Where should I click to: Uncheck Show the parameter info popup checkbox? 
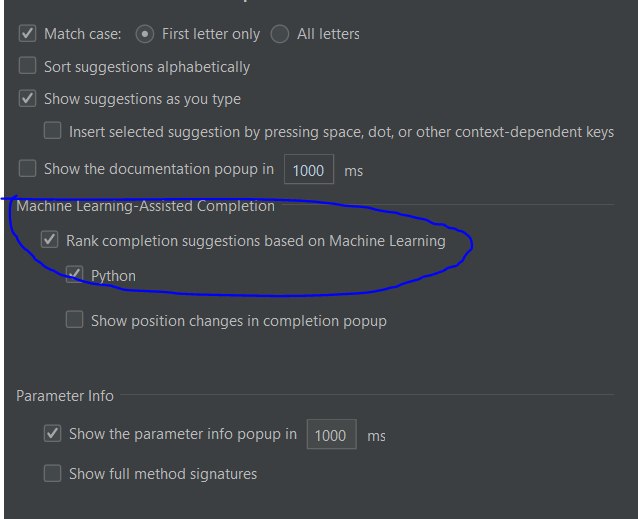coord(53,434)
